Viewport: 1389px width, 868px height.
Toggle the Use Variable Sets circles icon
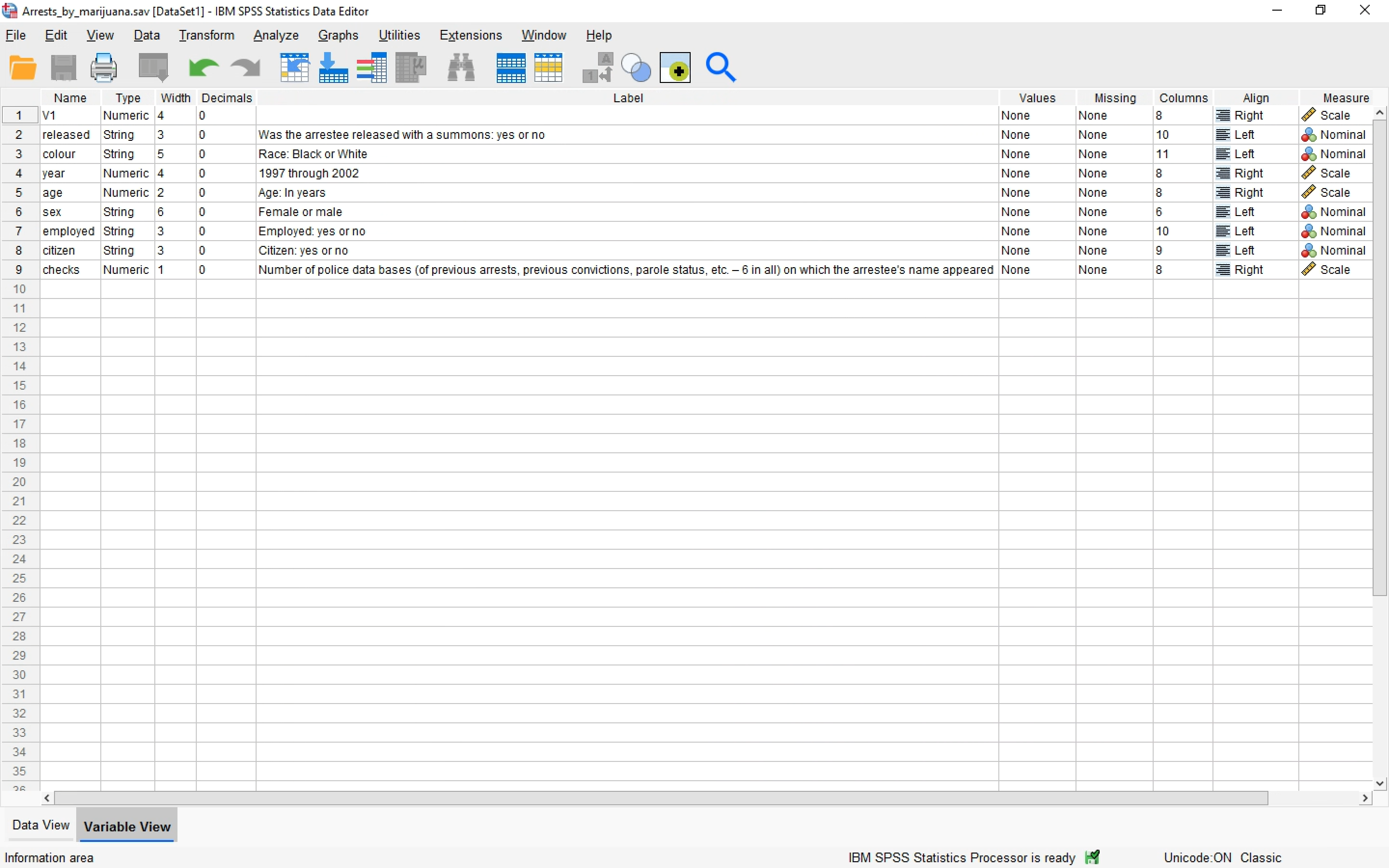click(636, 68)
